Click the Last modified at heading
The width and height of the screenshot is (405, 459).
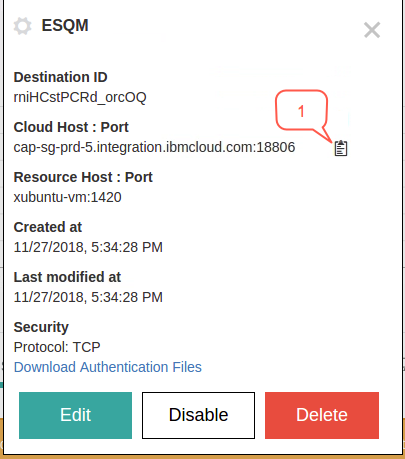(x=67, y=277)
